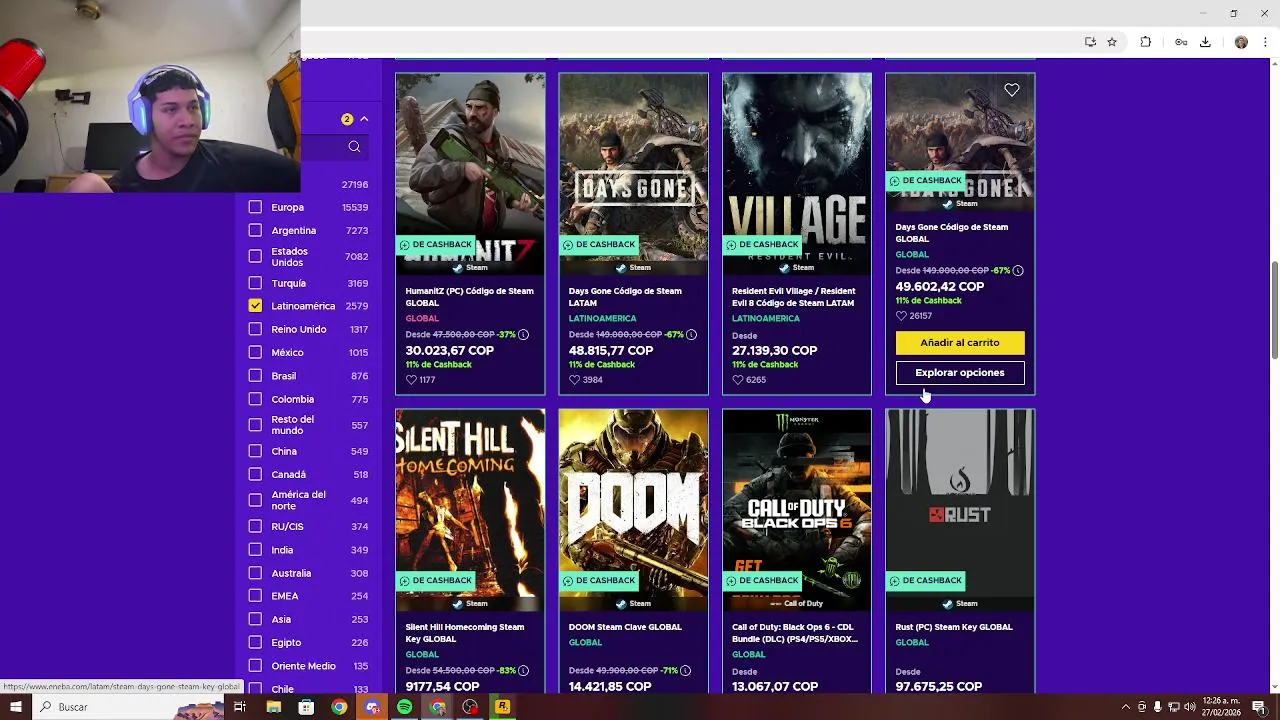
Task: Check the Argentina region filter
Action: point(255,230)
